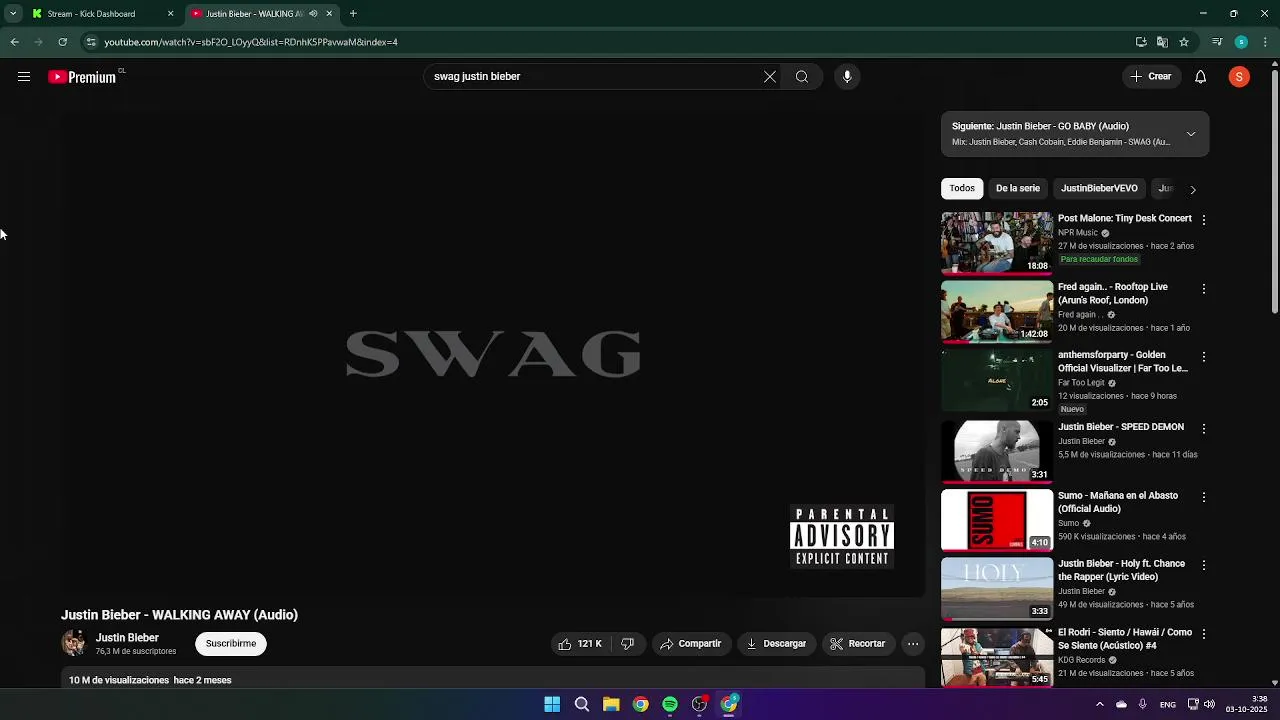Viewport: 1280px width, 720px height.
Task: Install app icon in address bar
Action: pos(1141,42)
